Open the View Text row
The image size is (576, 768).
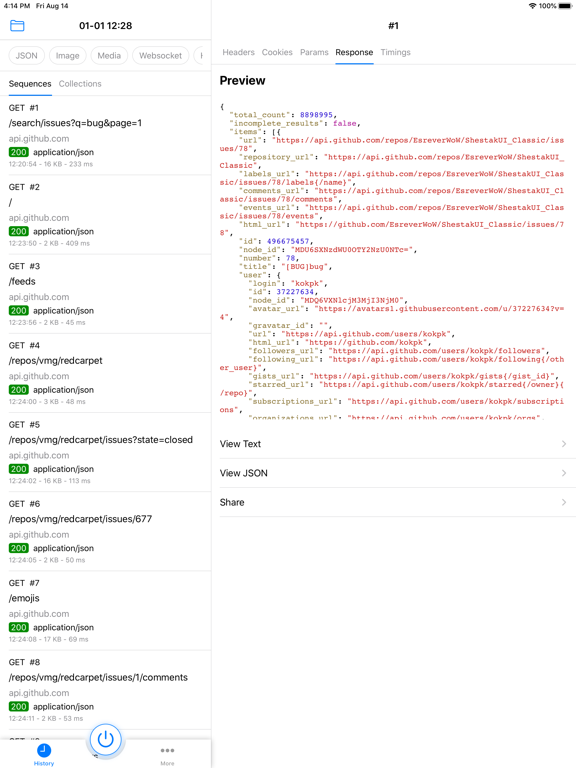coord(394,444)
